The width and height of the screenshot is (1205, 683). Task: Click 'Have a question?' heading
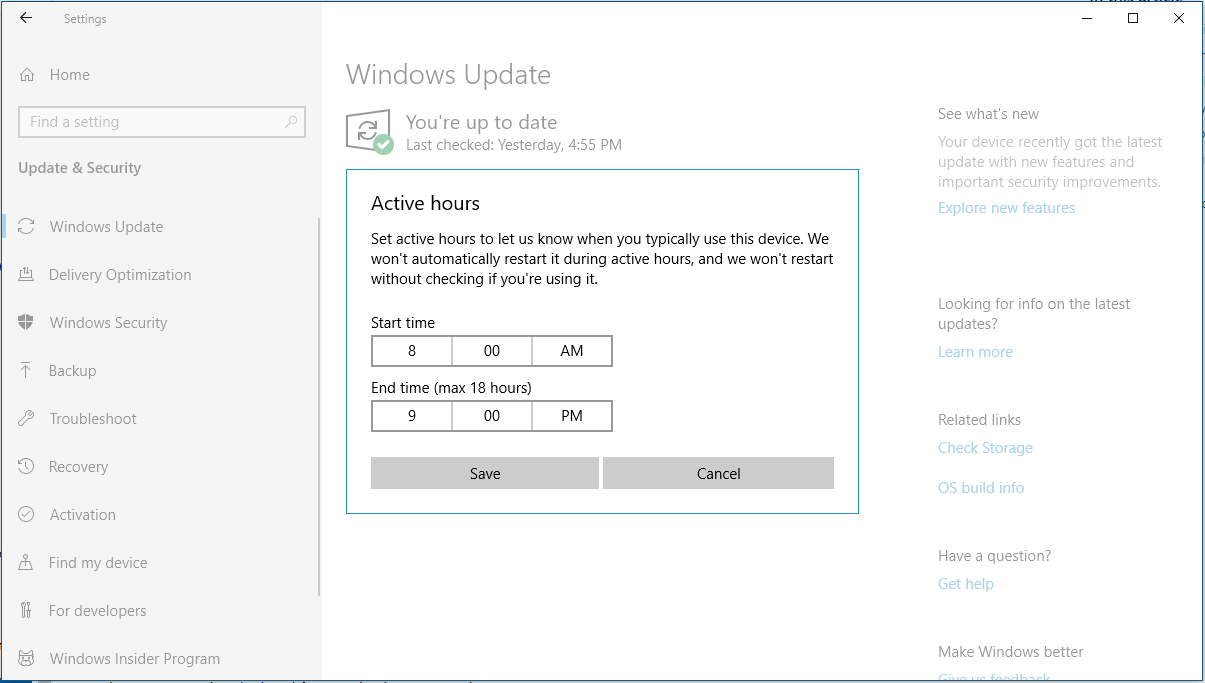coord(994,556)
